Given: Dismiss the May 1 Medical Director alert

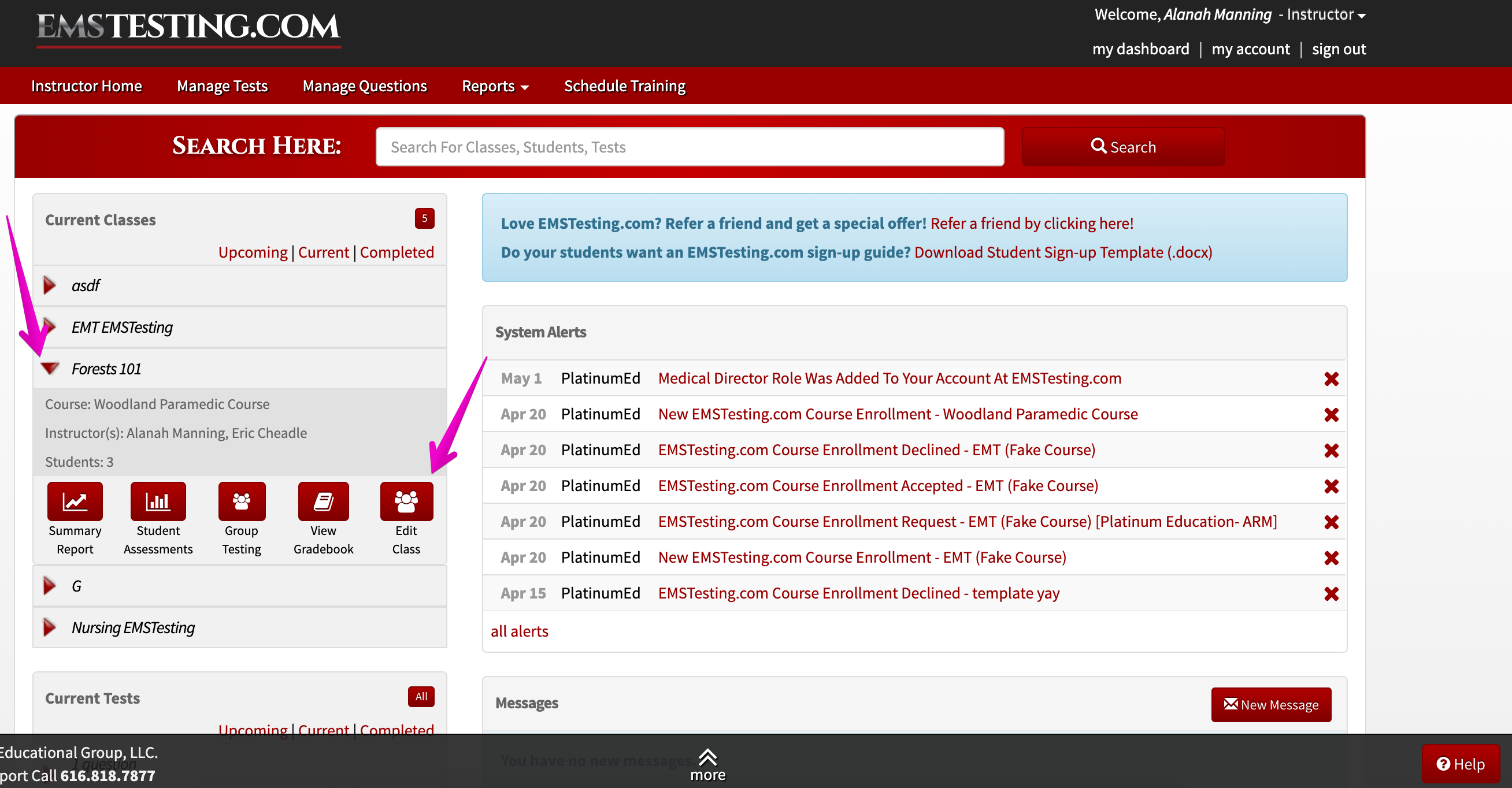Looking at the screenshot, I should pyautogui.click(x=1331, y=378).
